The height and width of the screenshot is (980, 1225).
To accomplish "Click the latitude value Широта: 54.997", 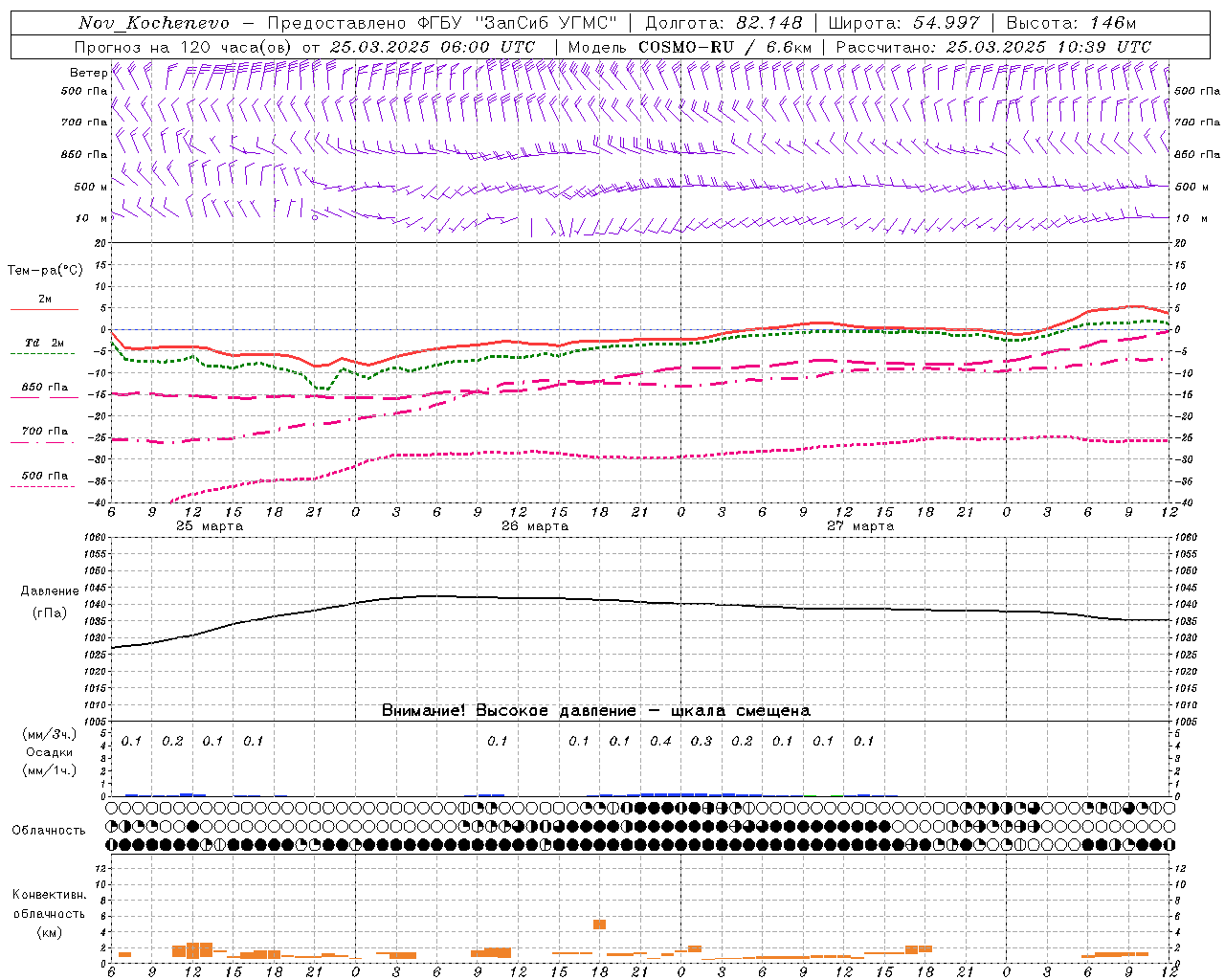I will 903,23.
